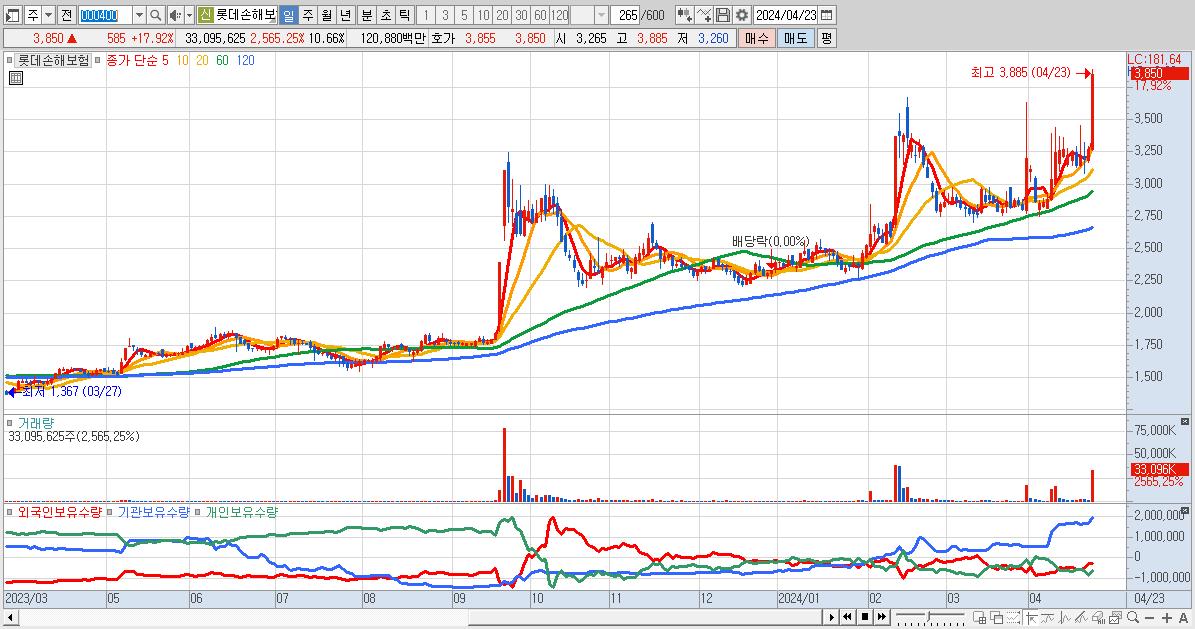The height and width of the screenshot is (629, 1195).
Task: Close the 거래량 volume panel
Action: tap(1184, 422)
